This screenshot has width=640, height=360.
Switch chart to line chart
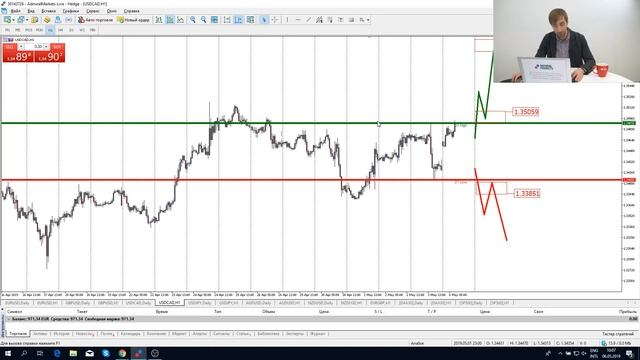click(180, 20)
